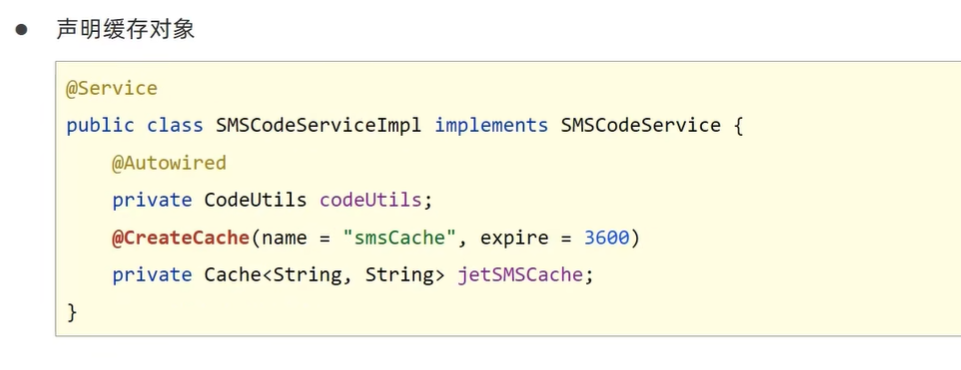
Task: Click the @Service annotation
Action: tap(112, 89)
